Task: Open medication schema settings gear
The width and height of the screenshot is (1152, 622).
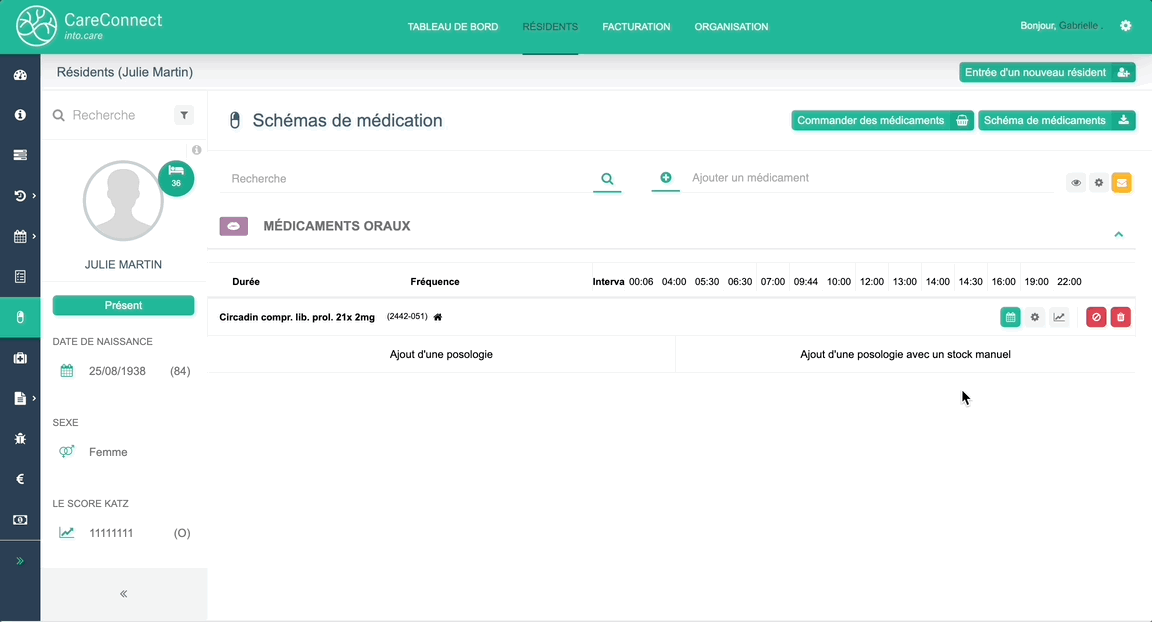Action: [x=1098, y=183]
